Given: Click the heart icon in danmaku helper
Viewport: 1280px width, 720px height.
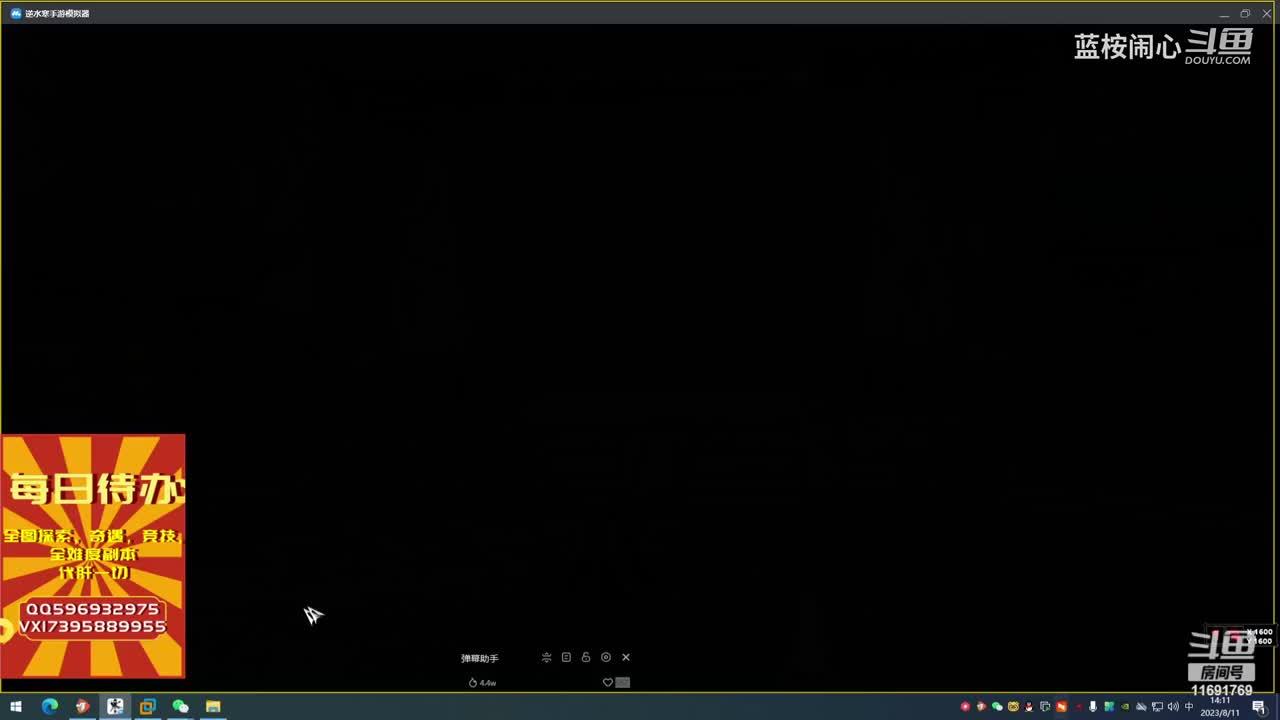Looking at the screenshot, I should coord(607,682).
